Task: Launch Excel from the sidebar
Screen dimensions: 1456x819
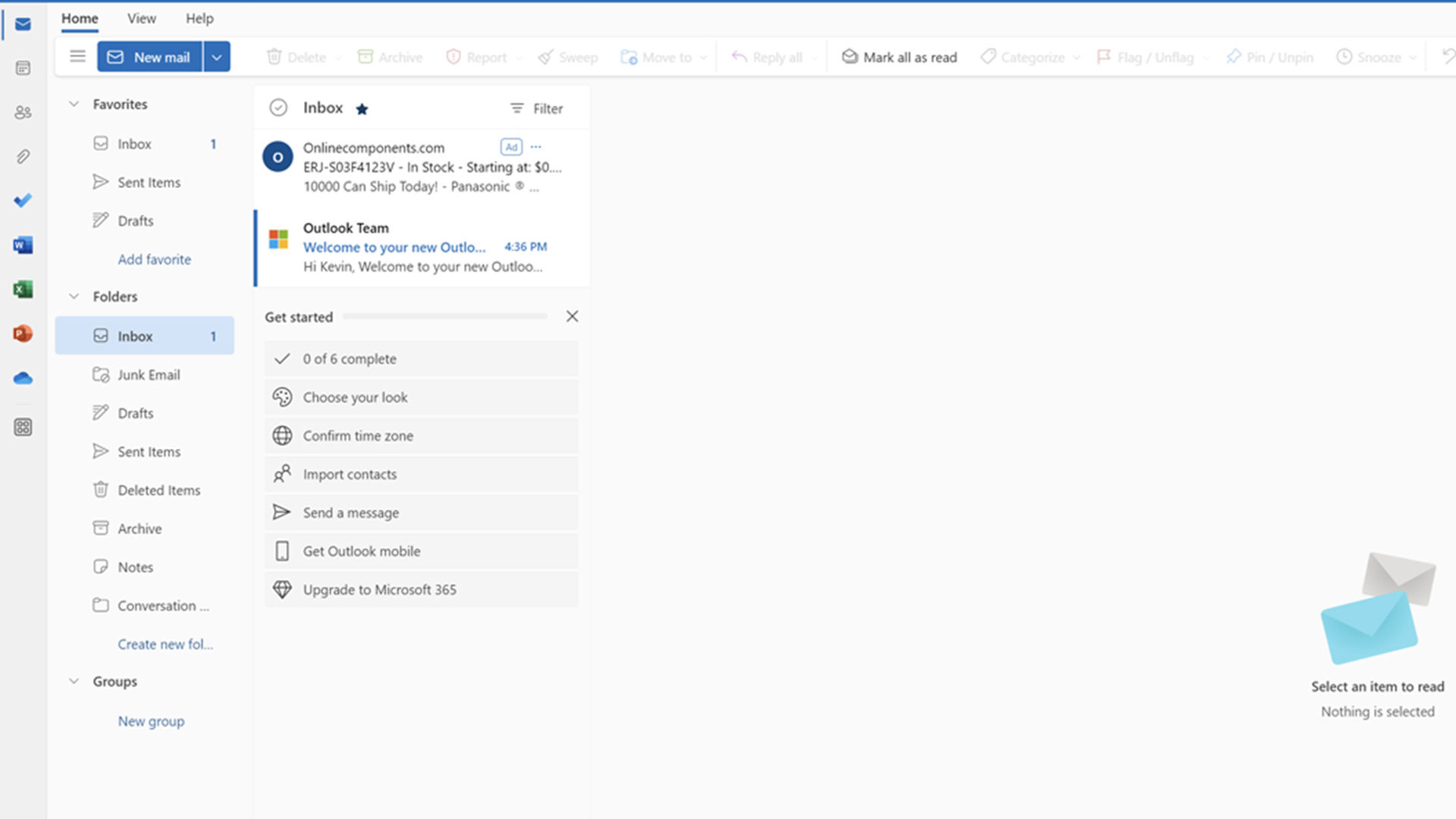Action: pos(23,289)
